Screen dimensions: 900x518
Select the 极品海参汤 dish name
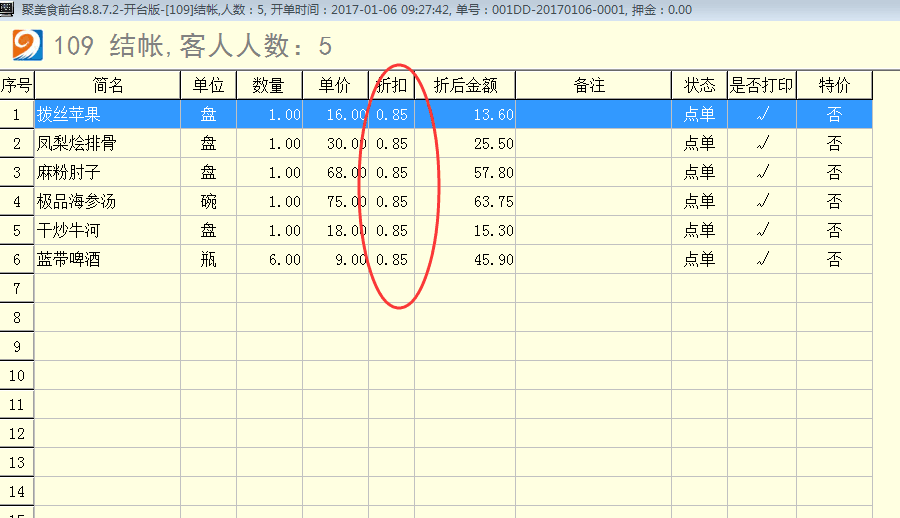click(x=77, y=201)
